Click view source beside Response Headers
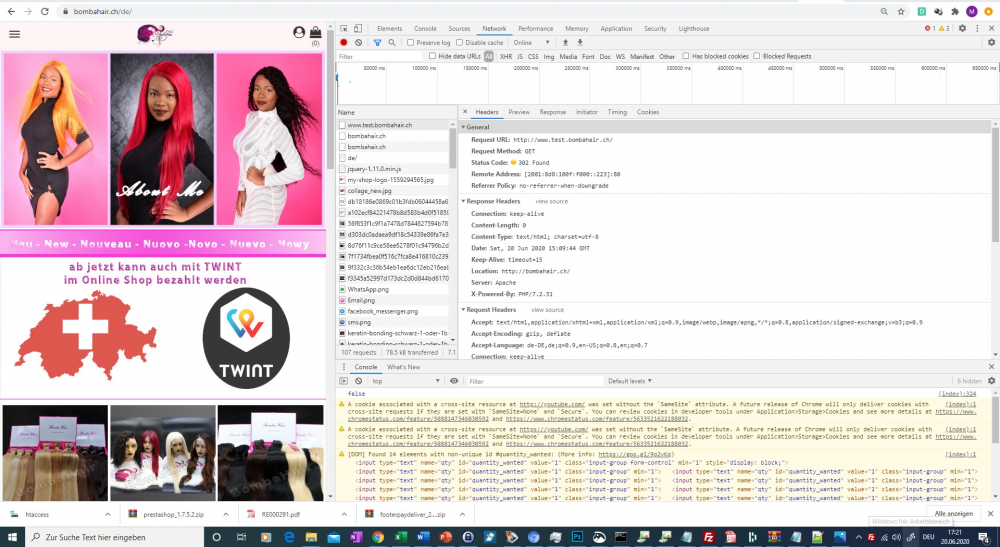 click(x=551, y=201)
